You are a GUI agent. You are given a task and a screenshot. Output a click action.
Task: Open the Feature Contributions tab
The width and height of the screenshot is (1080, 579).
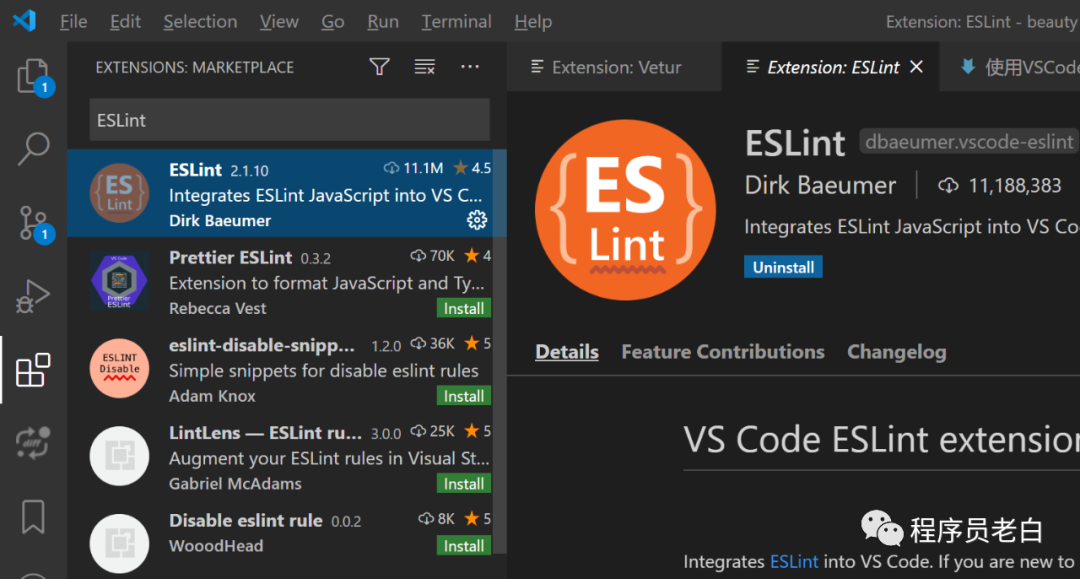723,352
